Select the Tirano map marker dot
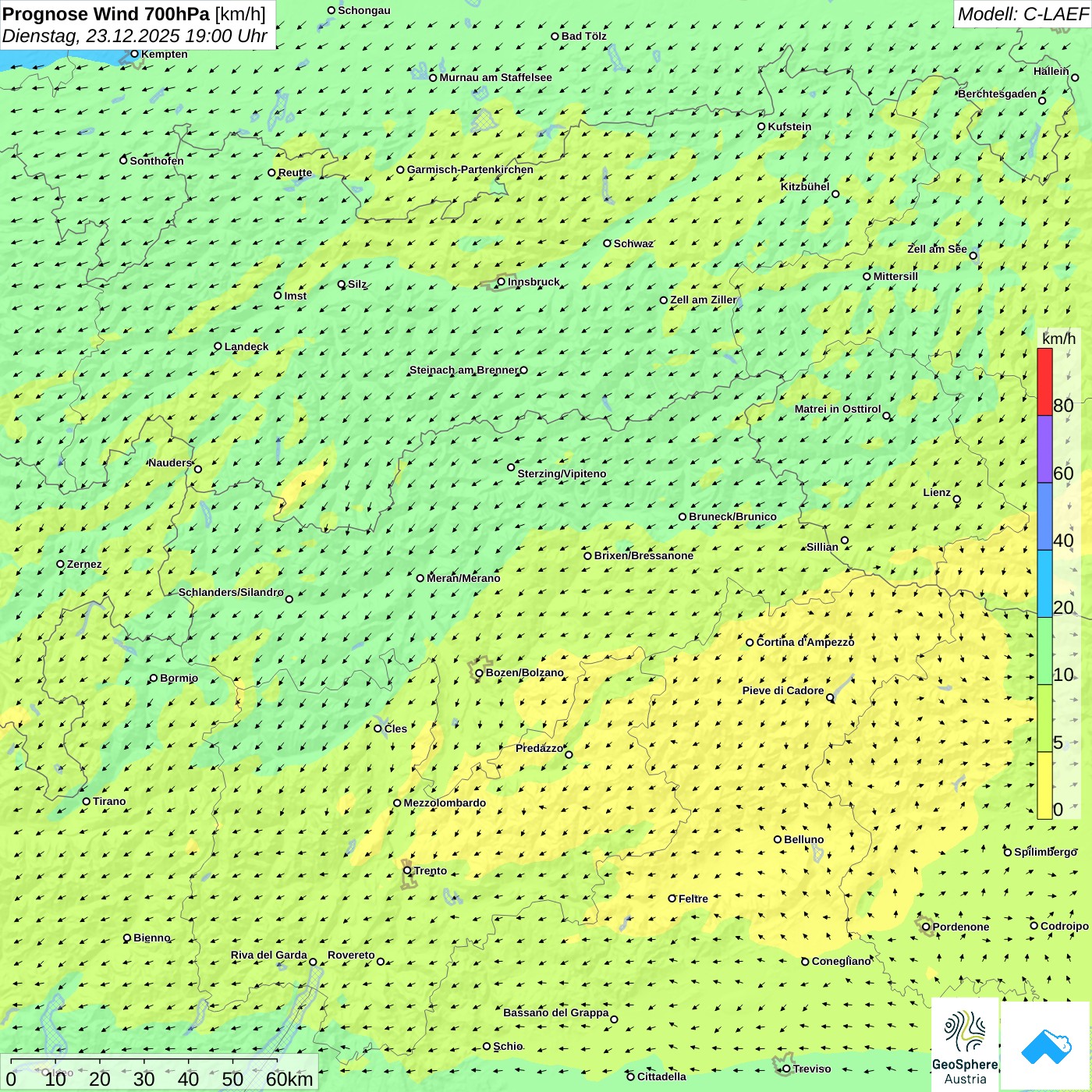 click(87, 801)
